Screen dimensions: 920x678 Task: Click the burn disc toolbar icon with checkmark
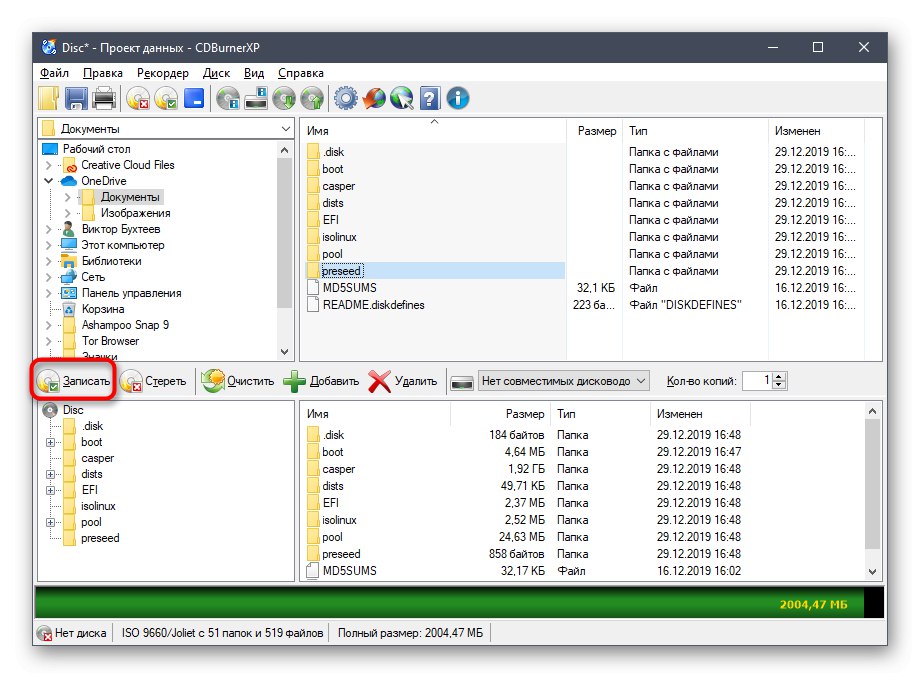(x=166, y=98)
